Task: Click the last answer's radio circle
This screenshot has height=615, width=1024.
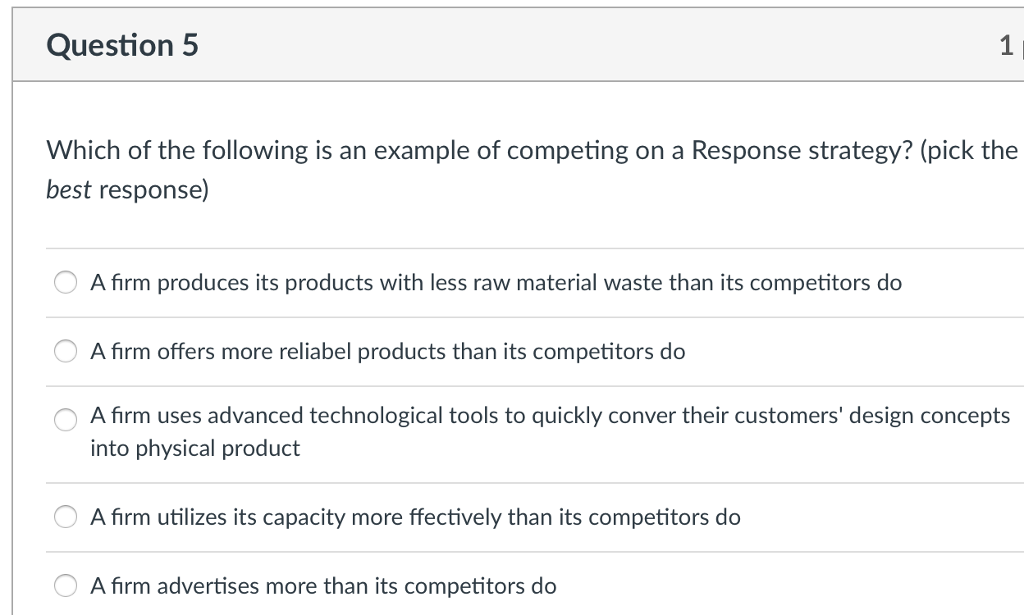Action: (65, 586)
